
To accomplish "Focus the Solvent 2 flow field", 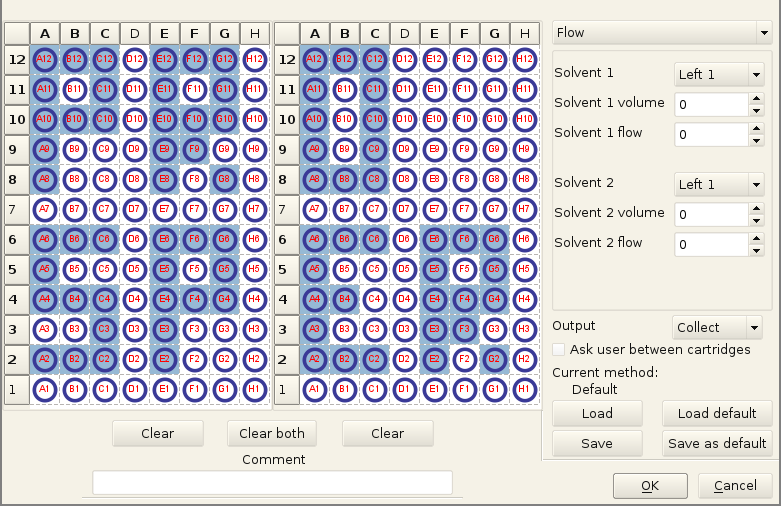I will coord(712,245).
